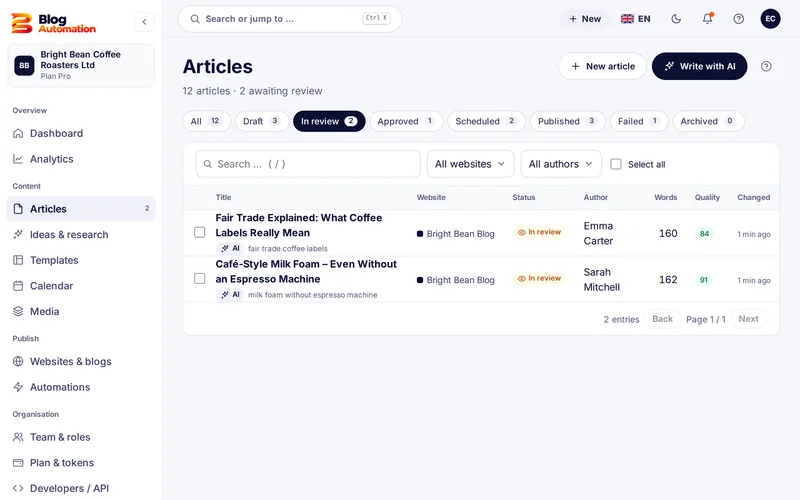Click the Back pagination button

point(662,319)
